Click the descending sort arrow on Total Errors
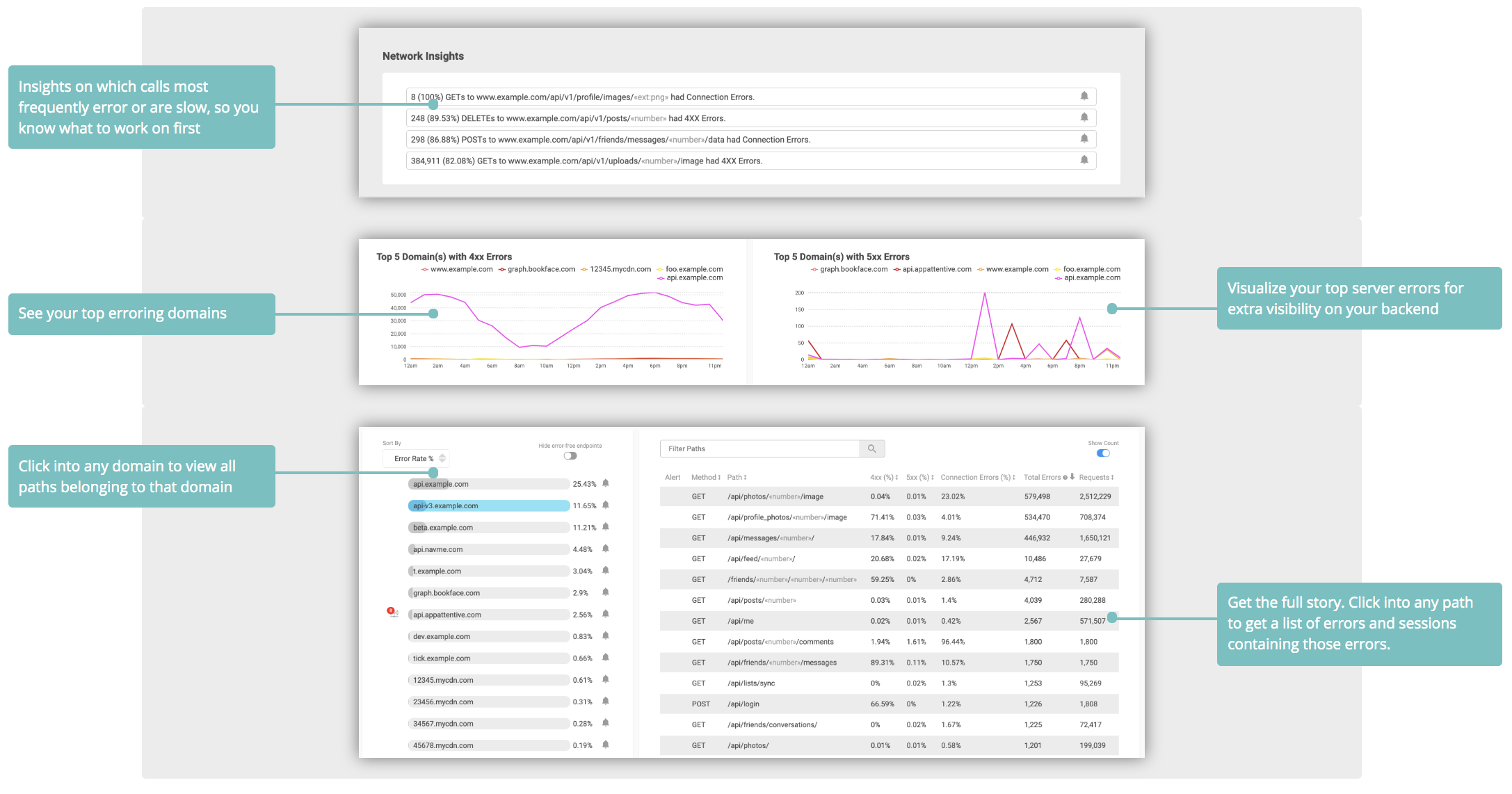 pos(1074,478)
